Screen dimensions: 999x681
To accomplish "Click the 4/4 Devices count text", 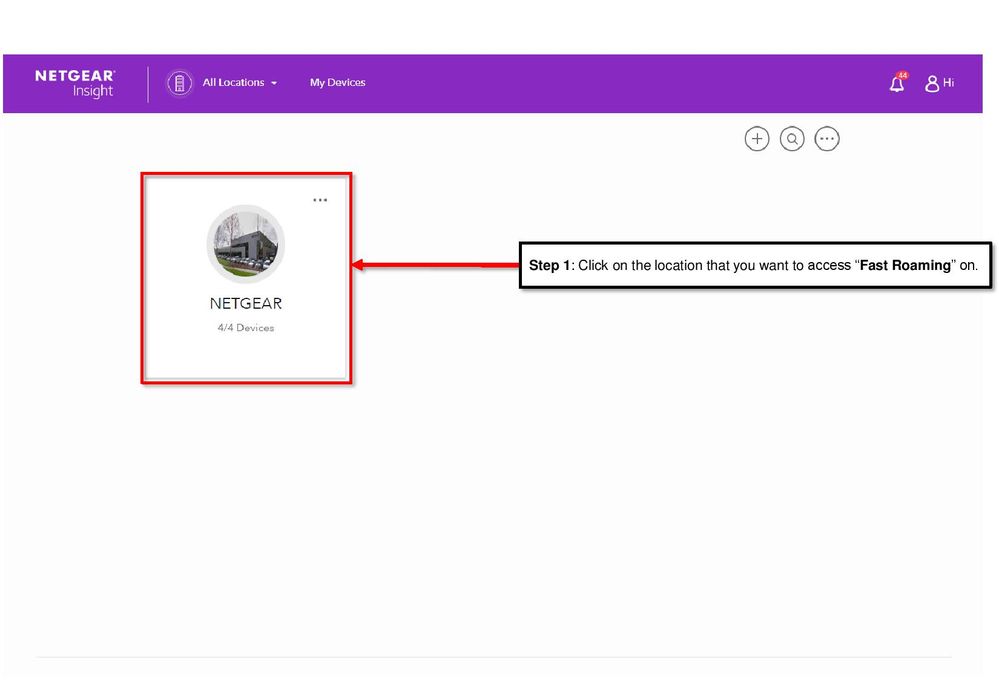I will [x=246, y=328].
